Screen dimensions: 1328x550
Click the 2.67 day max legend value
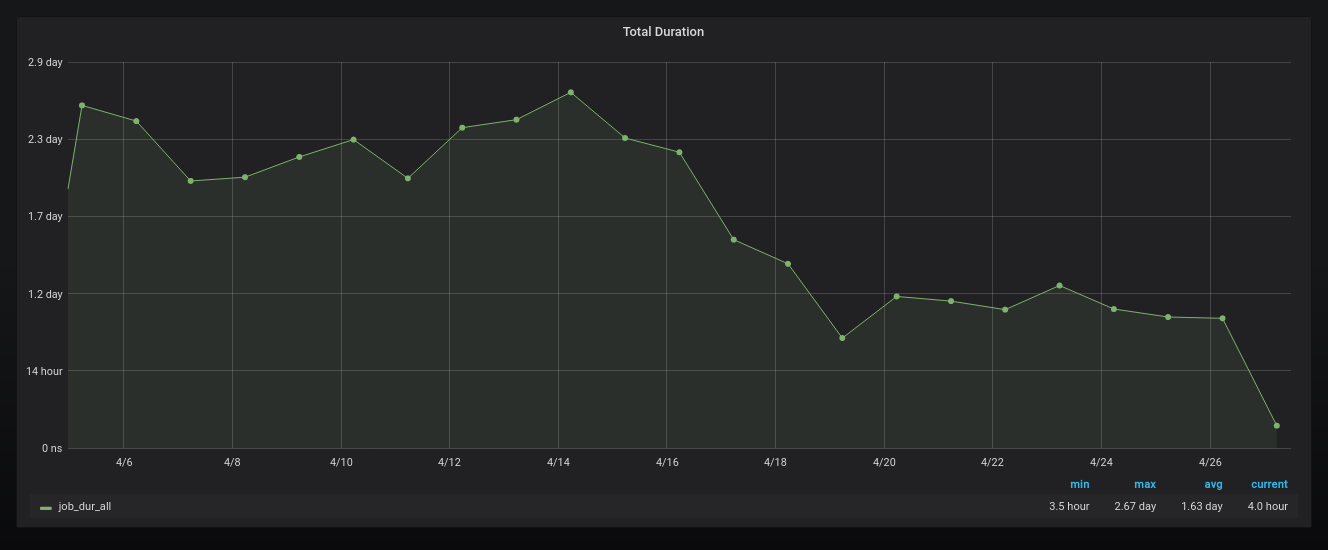pyautogui.click(x=1135, y=507)
